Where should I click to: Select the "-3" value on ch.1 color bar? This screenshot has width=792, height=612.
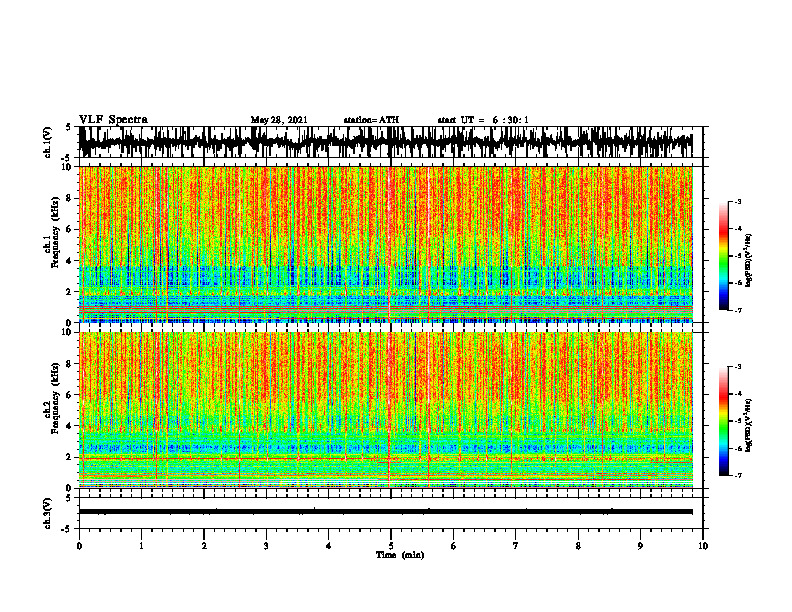(x=737, y=201)
